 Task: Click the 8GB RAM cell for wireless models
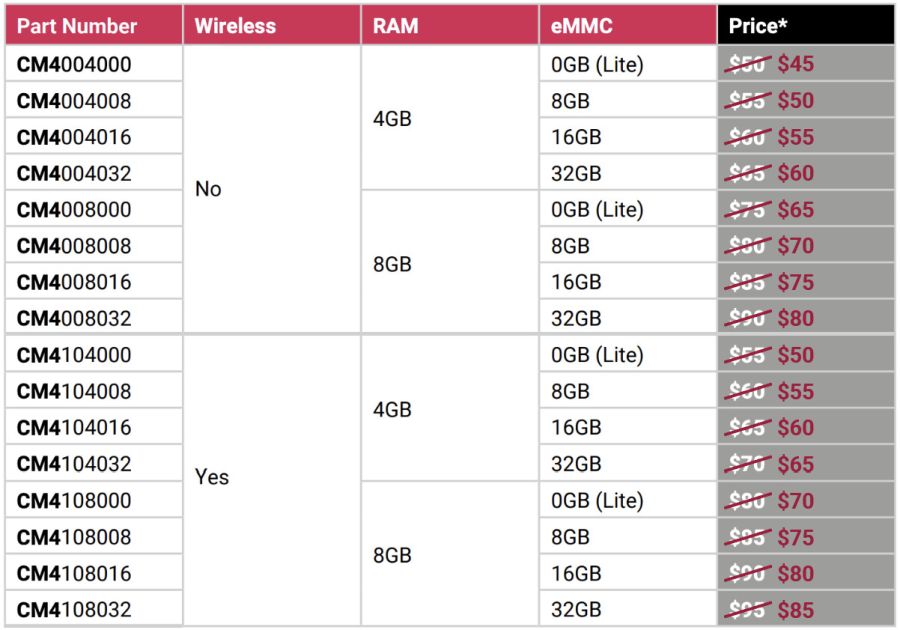pyautogui.click(x=450, y=554)
